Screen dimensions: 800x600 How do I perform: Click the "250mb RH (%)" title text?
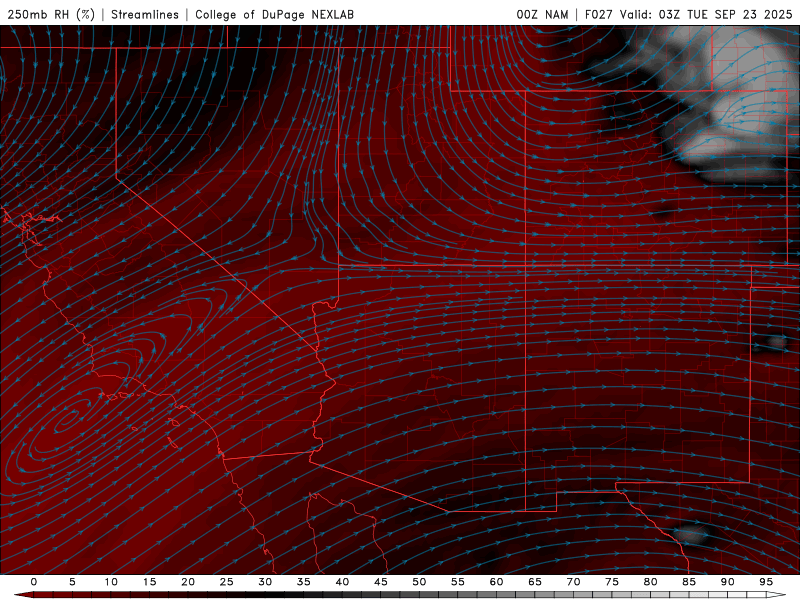pyautogui.click(x=51, y=14)
